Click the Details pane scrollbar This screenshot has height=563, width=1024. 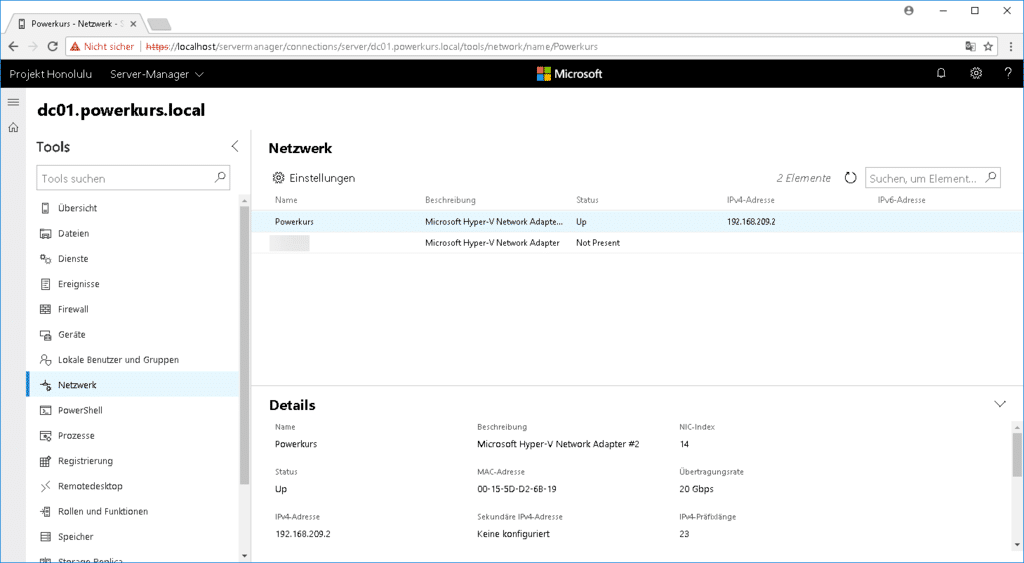[1017, 454]
